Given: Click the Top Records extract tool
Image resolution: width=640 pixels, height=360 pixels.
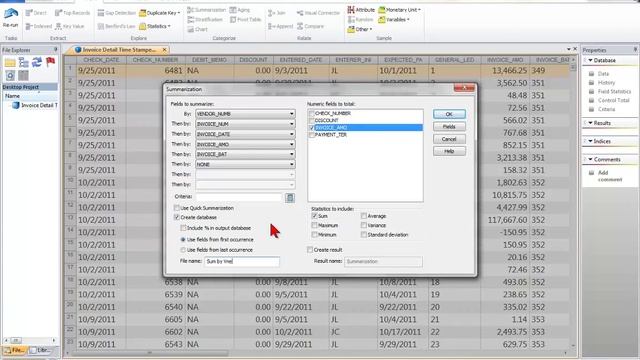Looking at the screenshot, I should (x=72, y=13).
